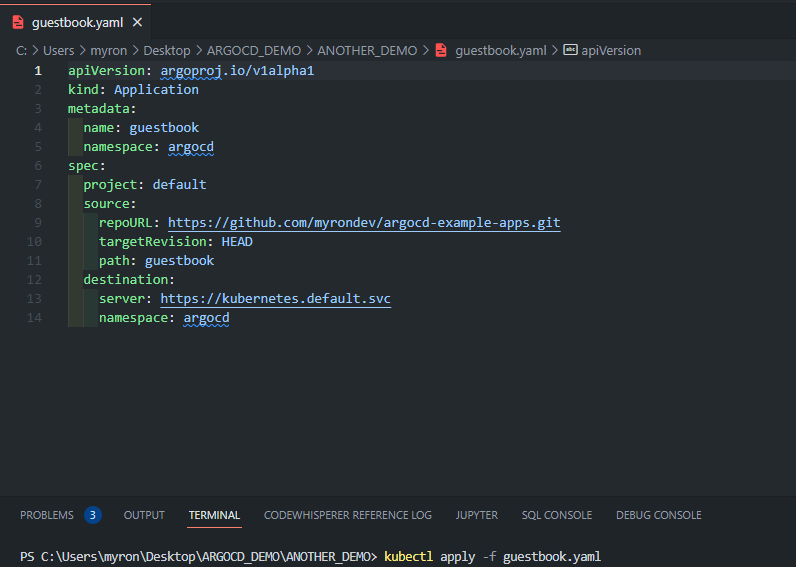Click the 'apiVersion' key on line 1
Viewport: 796px width, 567px height.
pos(106,71)
